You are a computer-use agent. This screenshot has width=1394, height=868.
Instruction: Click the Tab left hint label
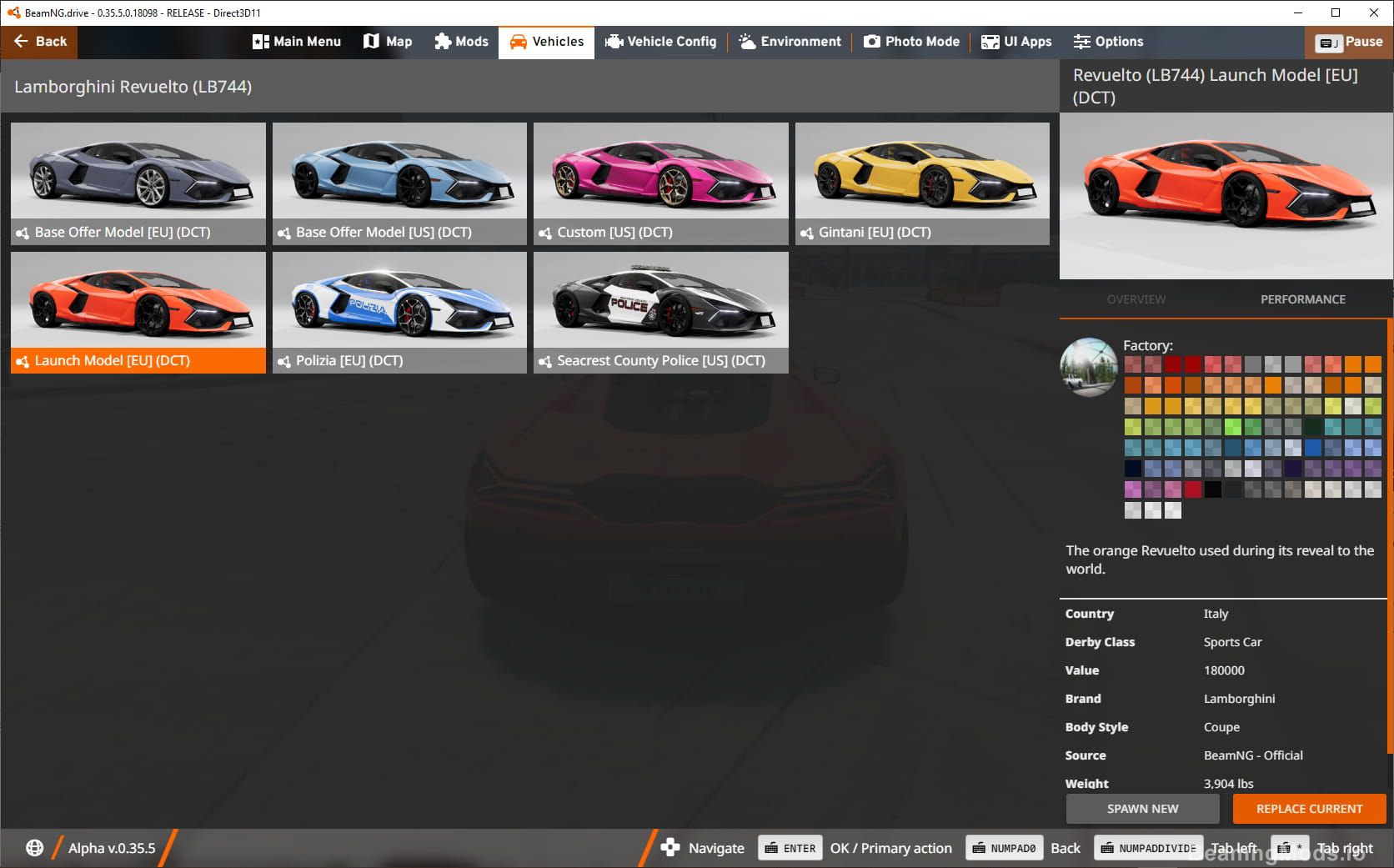(x=1234, y=848)
